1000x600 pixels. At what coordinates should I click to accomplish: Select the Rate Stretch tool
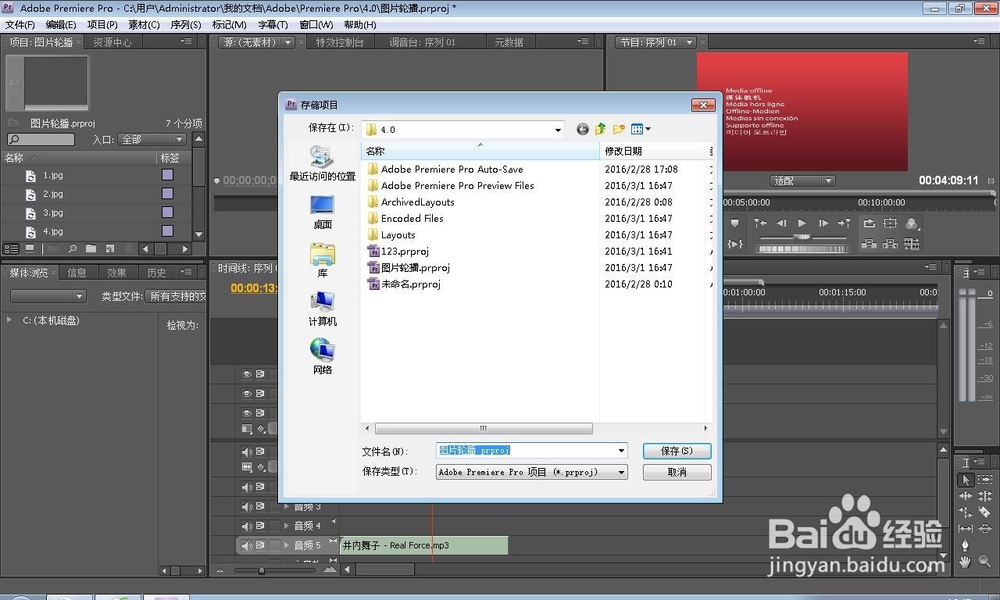coord(966,512)
